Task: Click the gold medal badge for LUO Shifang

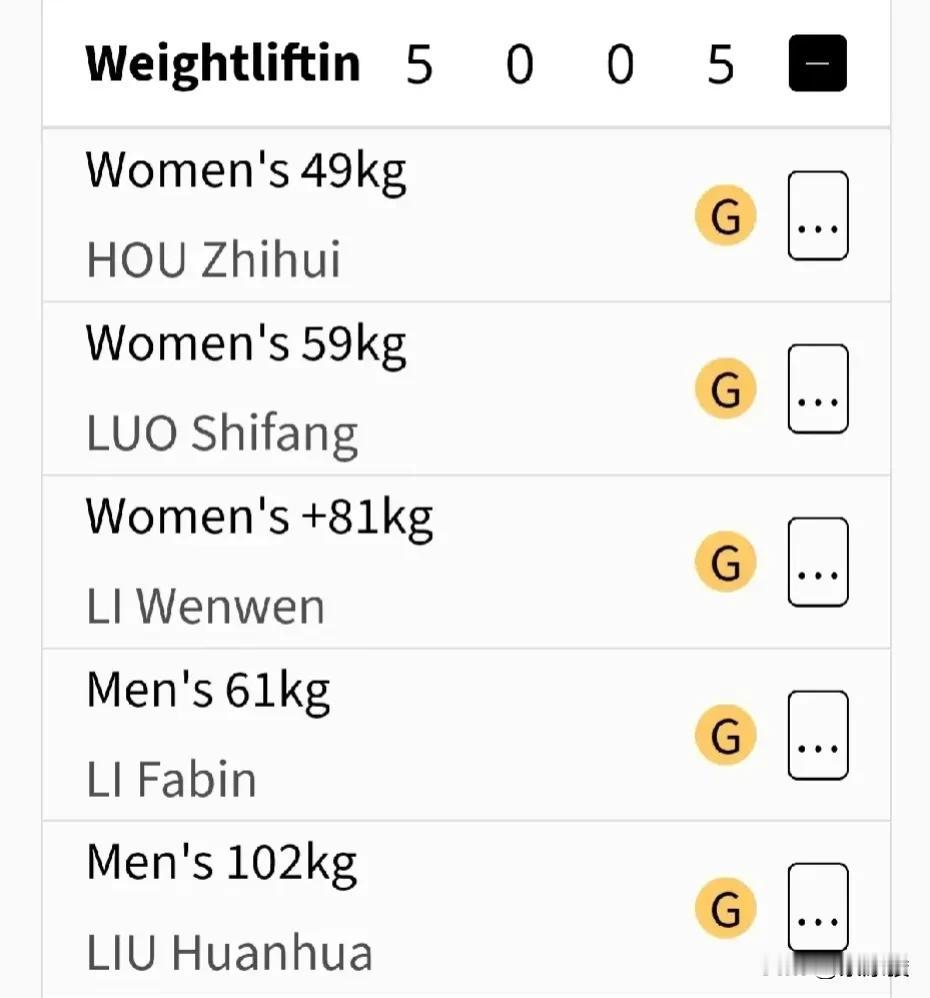Action: 725,388
